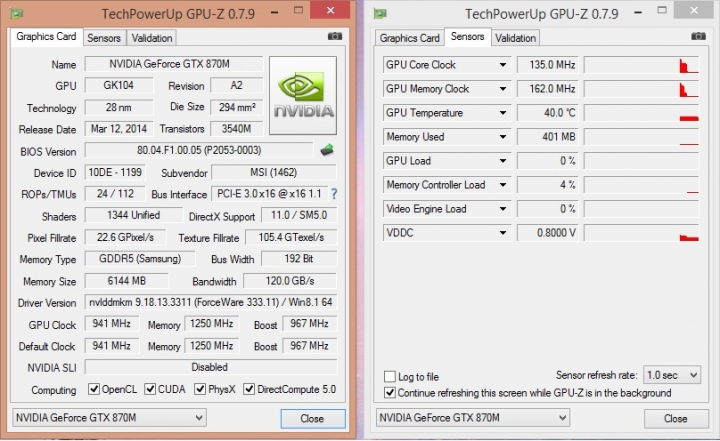Open the GPU selector dropdown in left window
Image resolution: width=720 pixels, height=441 pixels.
[109, 418]
